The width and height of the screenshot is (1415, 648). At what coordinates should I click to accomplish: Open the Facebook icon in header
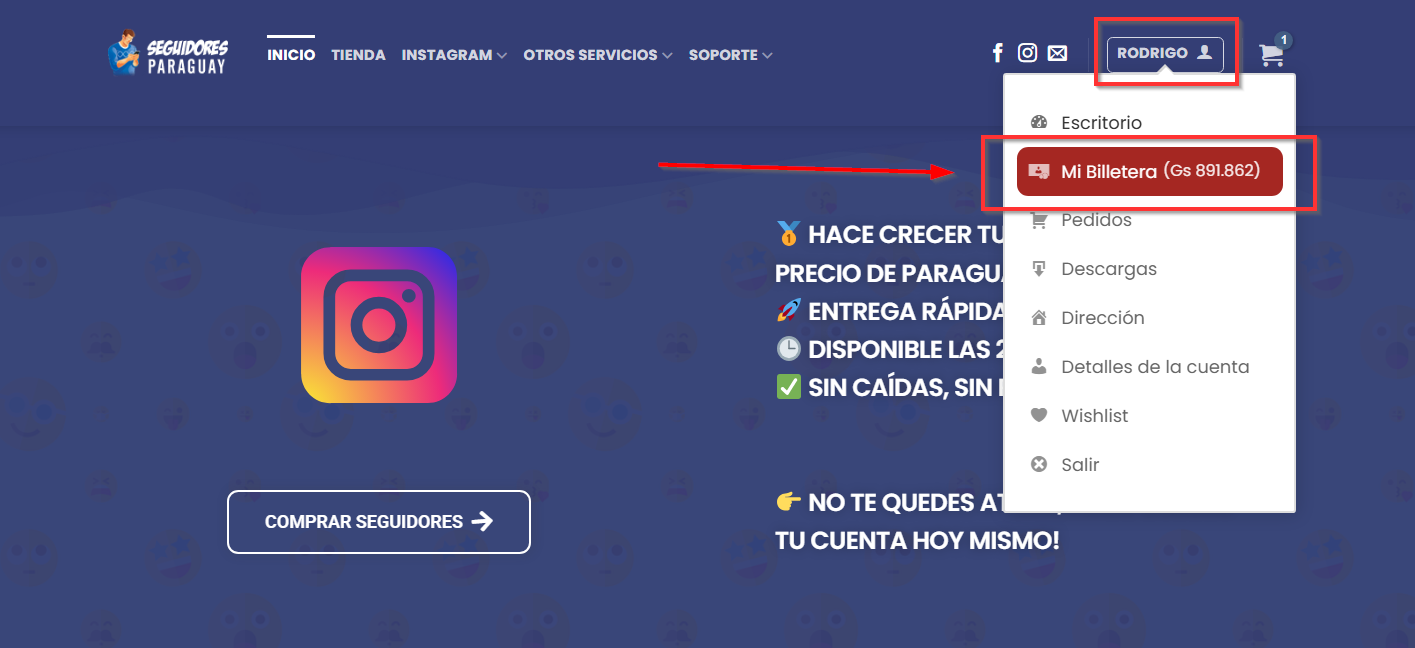[x=997, y=53]
